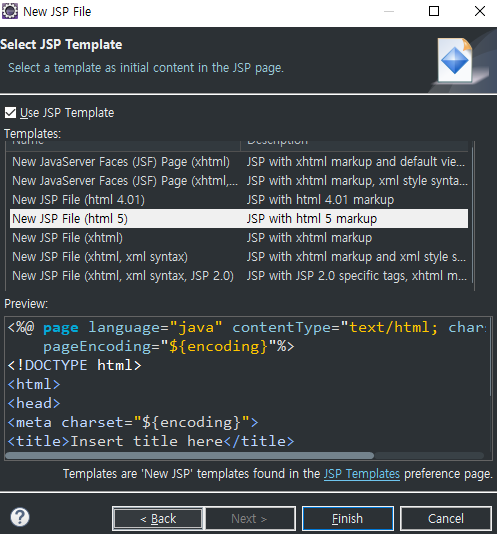497x534 pixels.
Task: Click description 'JSP with html 5 markup'
Action: coord(312,219)
